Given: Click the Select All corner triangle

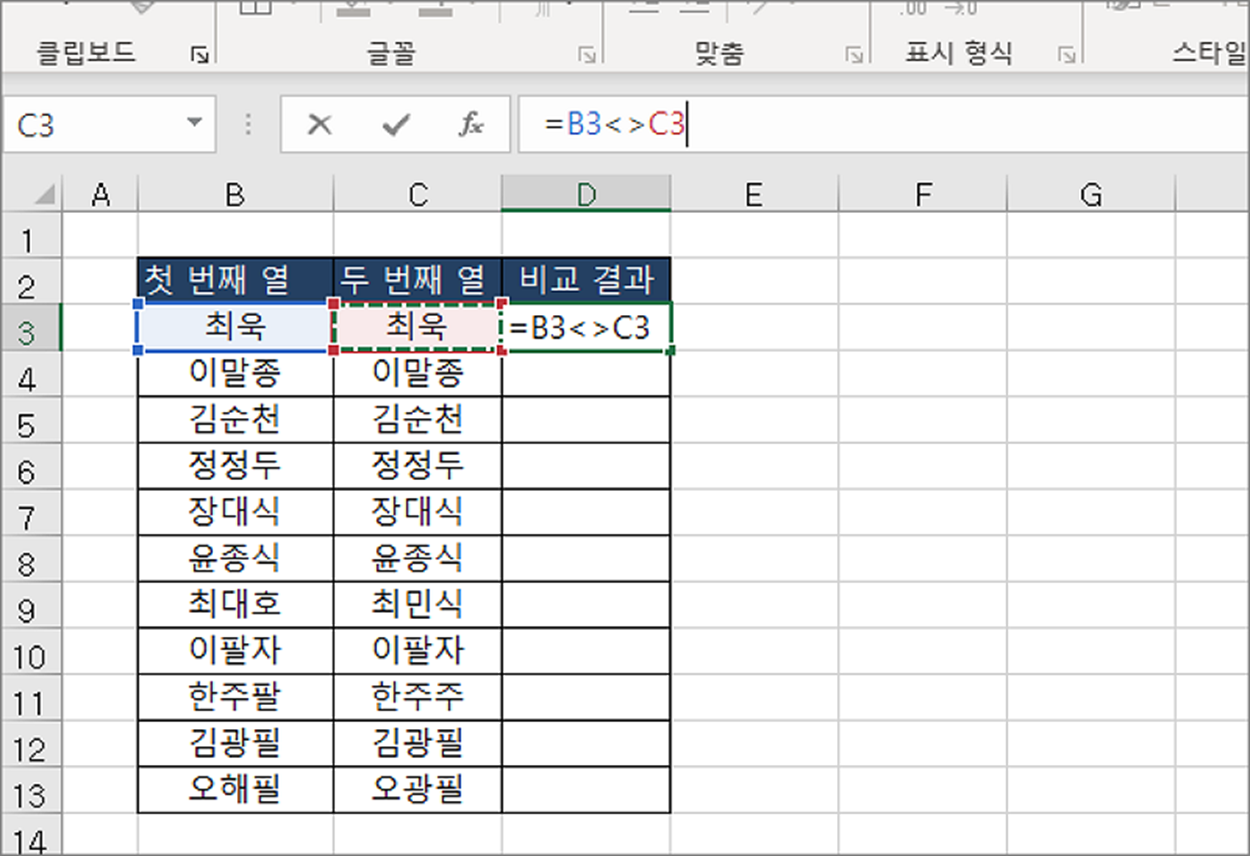Looking at the screenshot, I should 45,195.
